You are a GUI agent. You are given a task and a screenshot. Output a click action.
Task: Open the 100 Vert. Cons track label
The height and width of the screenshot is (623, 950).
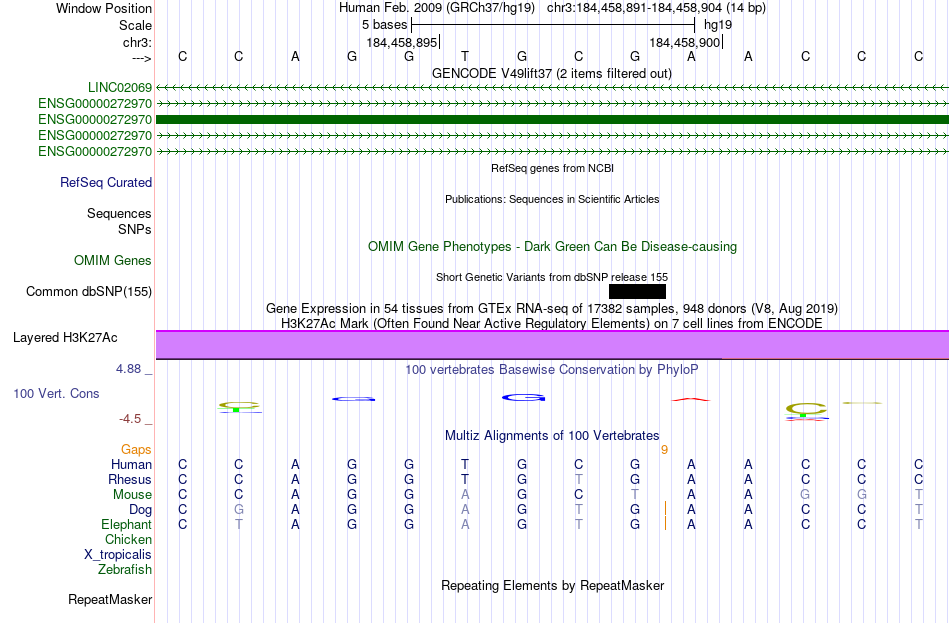point(56,394)
